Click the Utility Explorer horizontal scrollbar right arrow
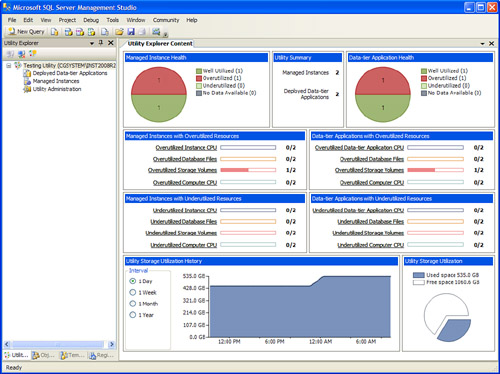This screenshot has height=374, width=500. 112,344
